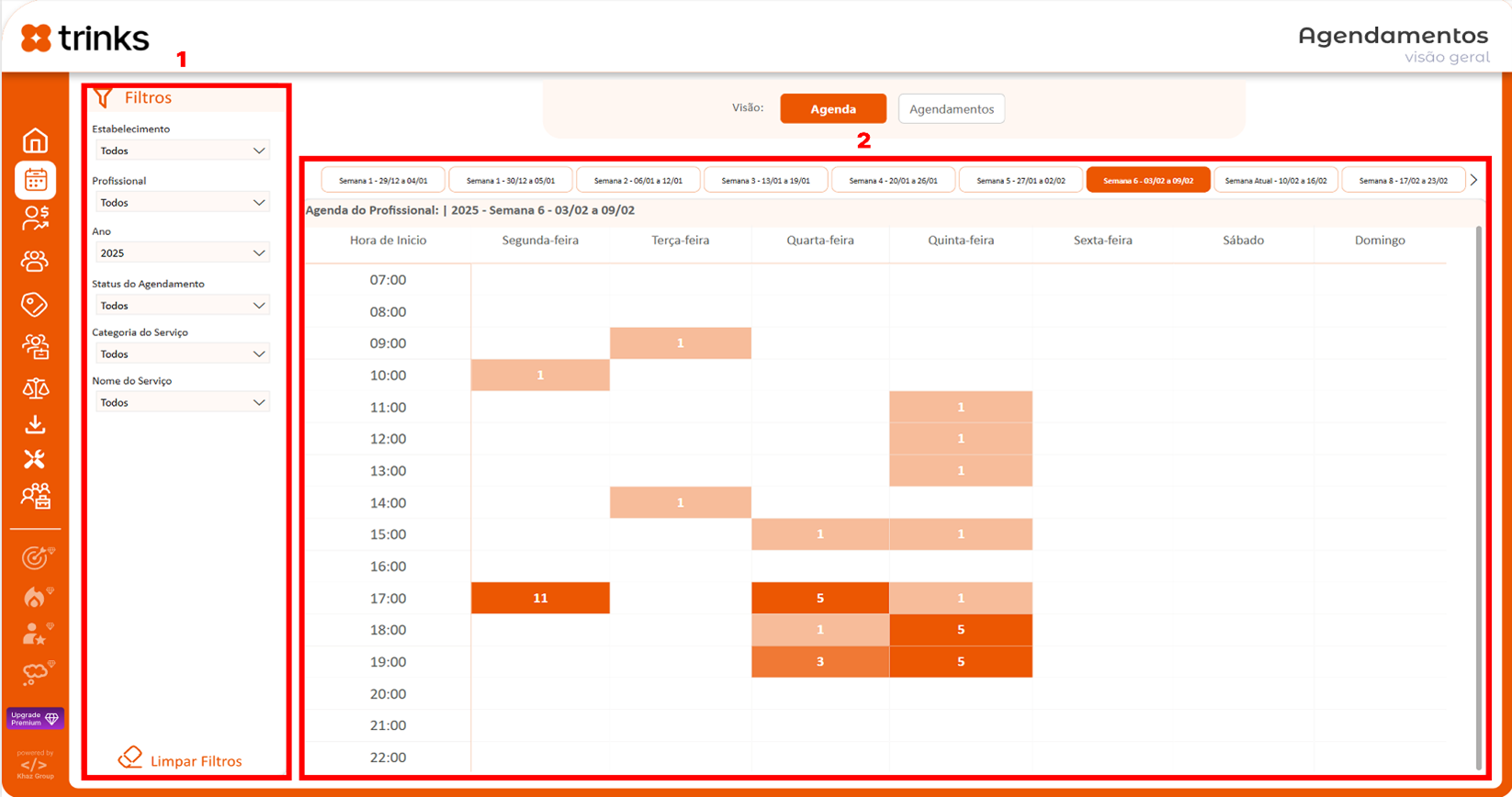Open the crossed tools sidebar icon
This screenshot has height=797, width=1512.
(35, 459)
